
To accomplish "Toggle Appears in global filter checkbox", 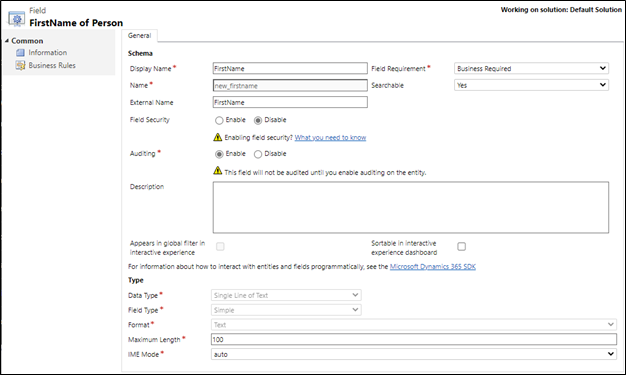I will coord(220,246).
